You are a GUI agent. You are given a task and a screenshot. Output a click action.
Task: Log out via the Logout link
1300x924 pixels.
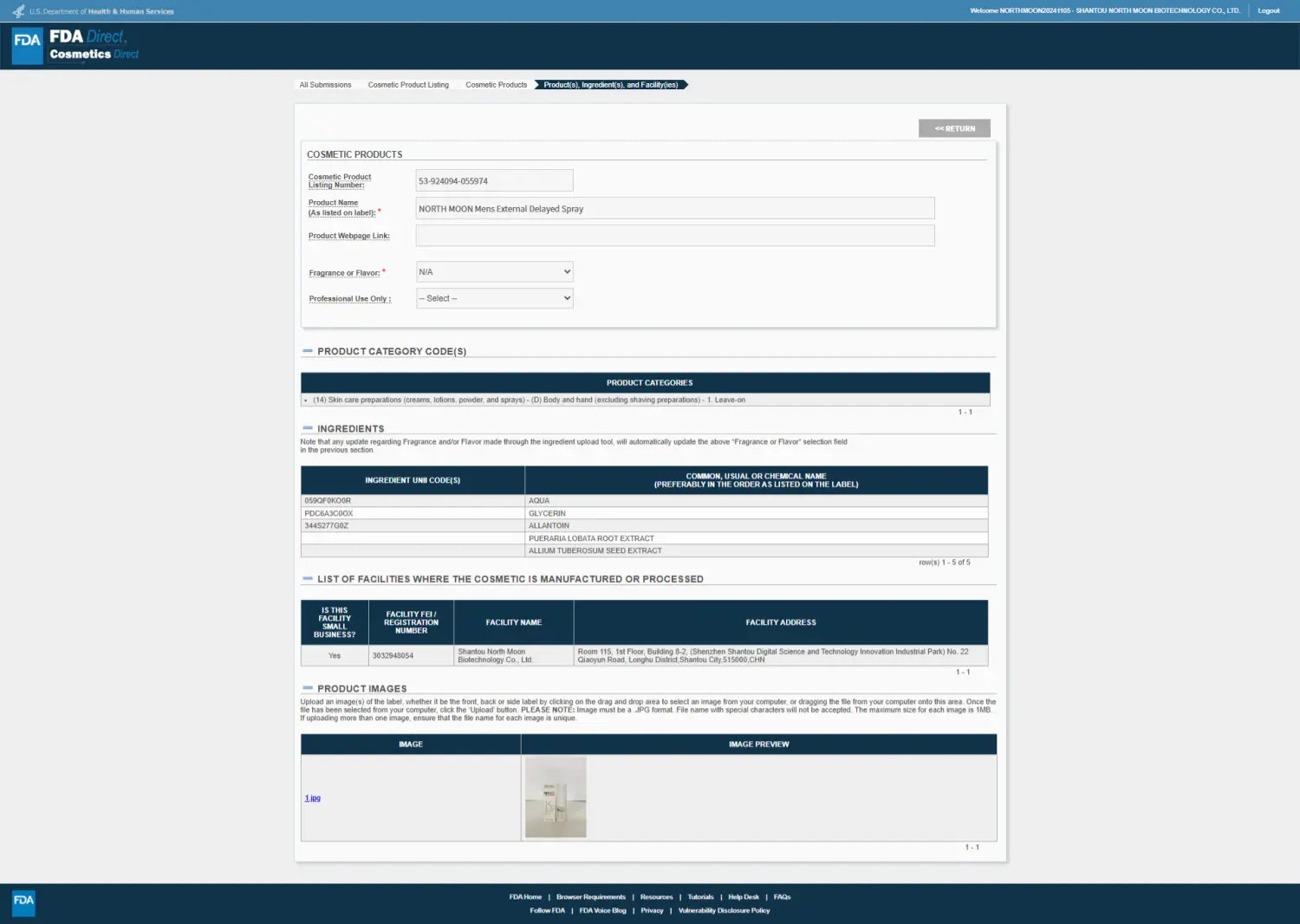click(1269, 11)
